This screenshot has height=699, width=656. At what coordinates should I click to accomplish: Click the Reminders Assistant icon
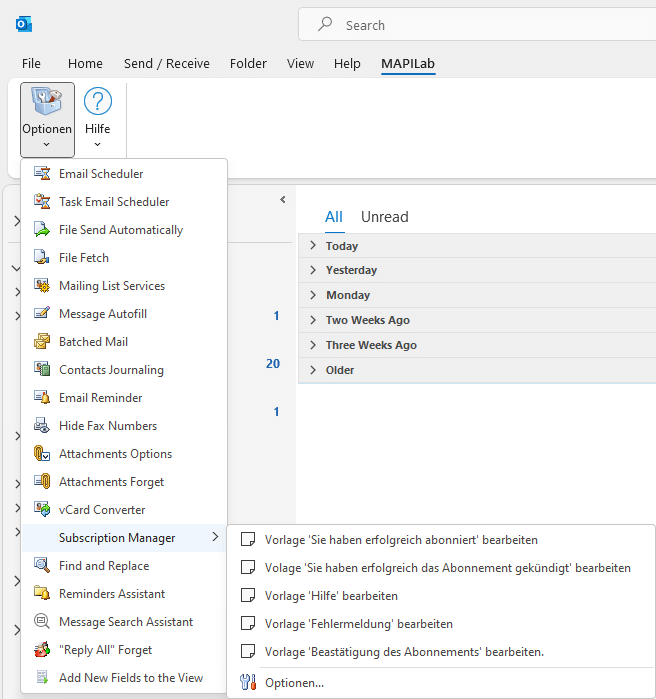[x=42, y=593]
